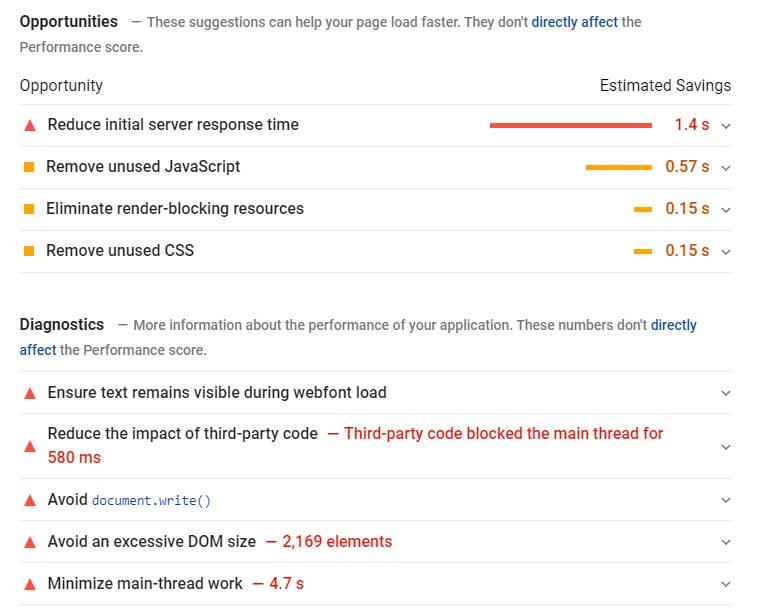The height and width of the screenshot is (612, 765).
Task: Click orange square icon beside Remove unused JavaScript
Action: [30, 167]
